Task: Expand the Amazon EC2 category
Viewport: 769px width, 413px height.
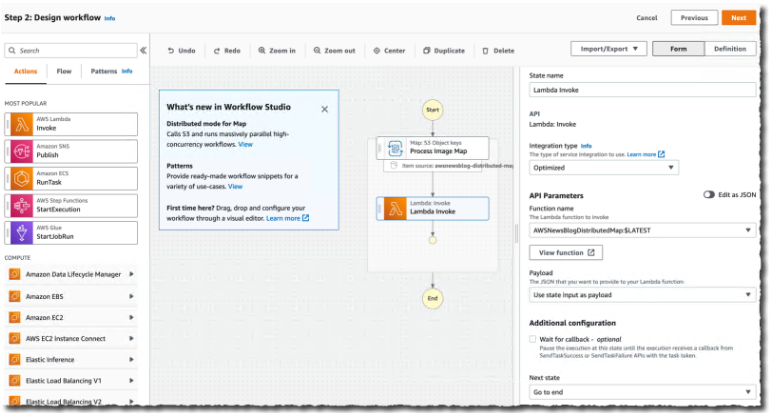Action: pos(132,316)
